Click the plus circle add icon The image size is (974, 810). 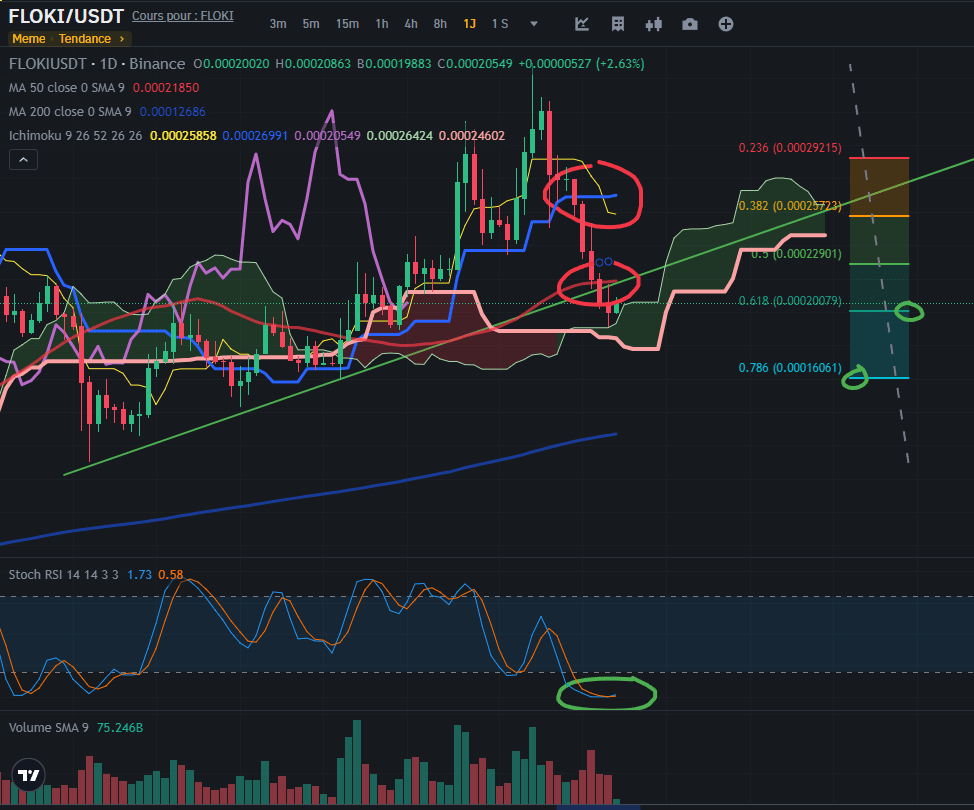[x=726, y=24]
